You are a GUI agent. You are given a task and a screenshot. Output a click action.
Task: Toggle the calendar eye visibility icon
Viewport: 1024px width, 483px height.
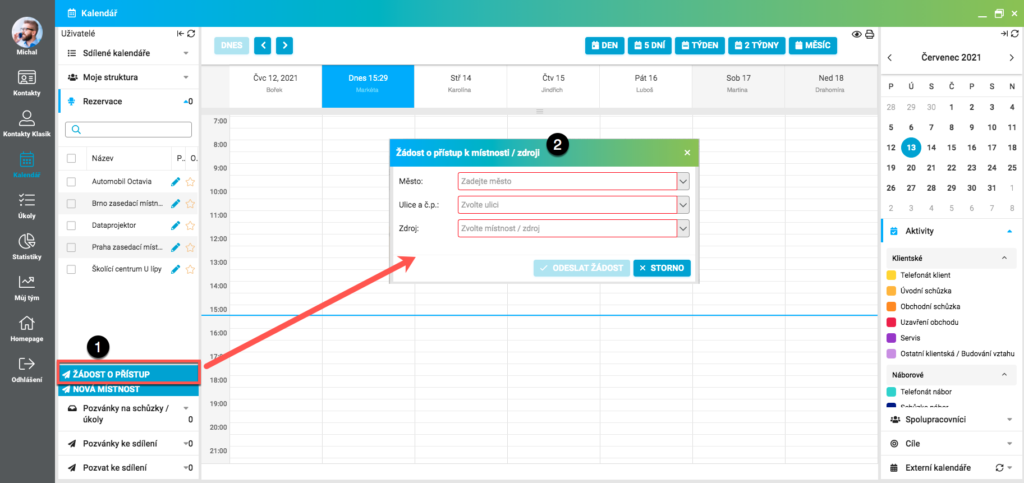click(857, 35)
